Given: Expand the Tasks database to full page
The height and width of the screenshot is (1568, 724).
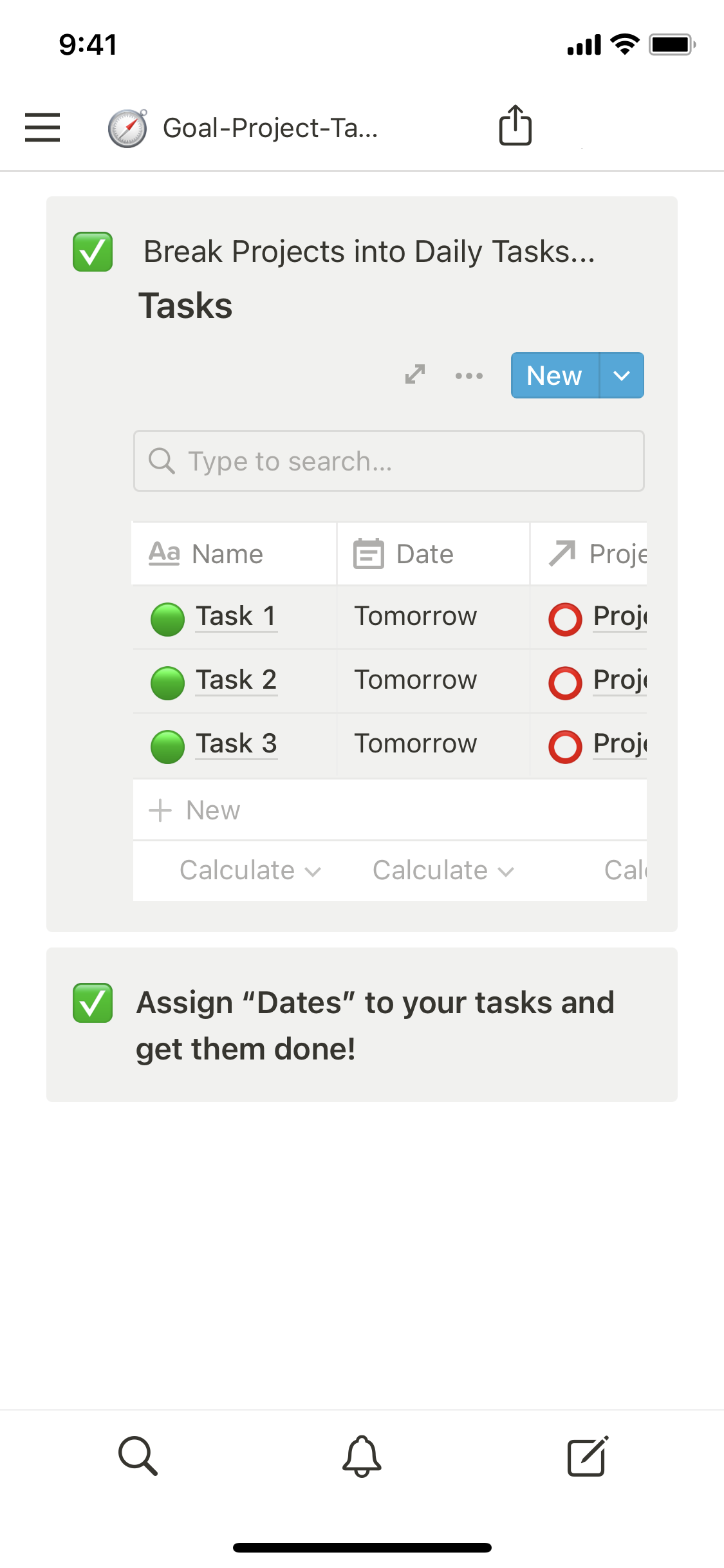Looking at the screenshot, I should (x=415, y=375).
